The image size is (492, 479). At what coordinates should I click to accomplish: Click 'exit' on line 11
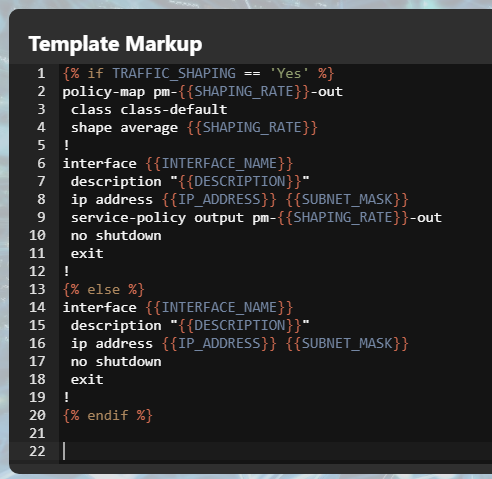(x=87, y=254)
